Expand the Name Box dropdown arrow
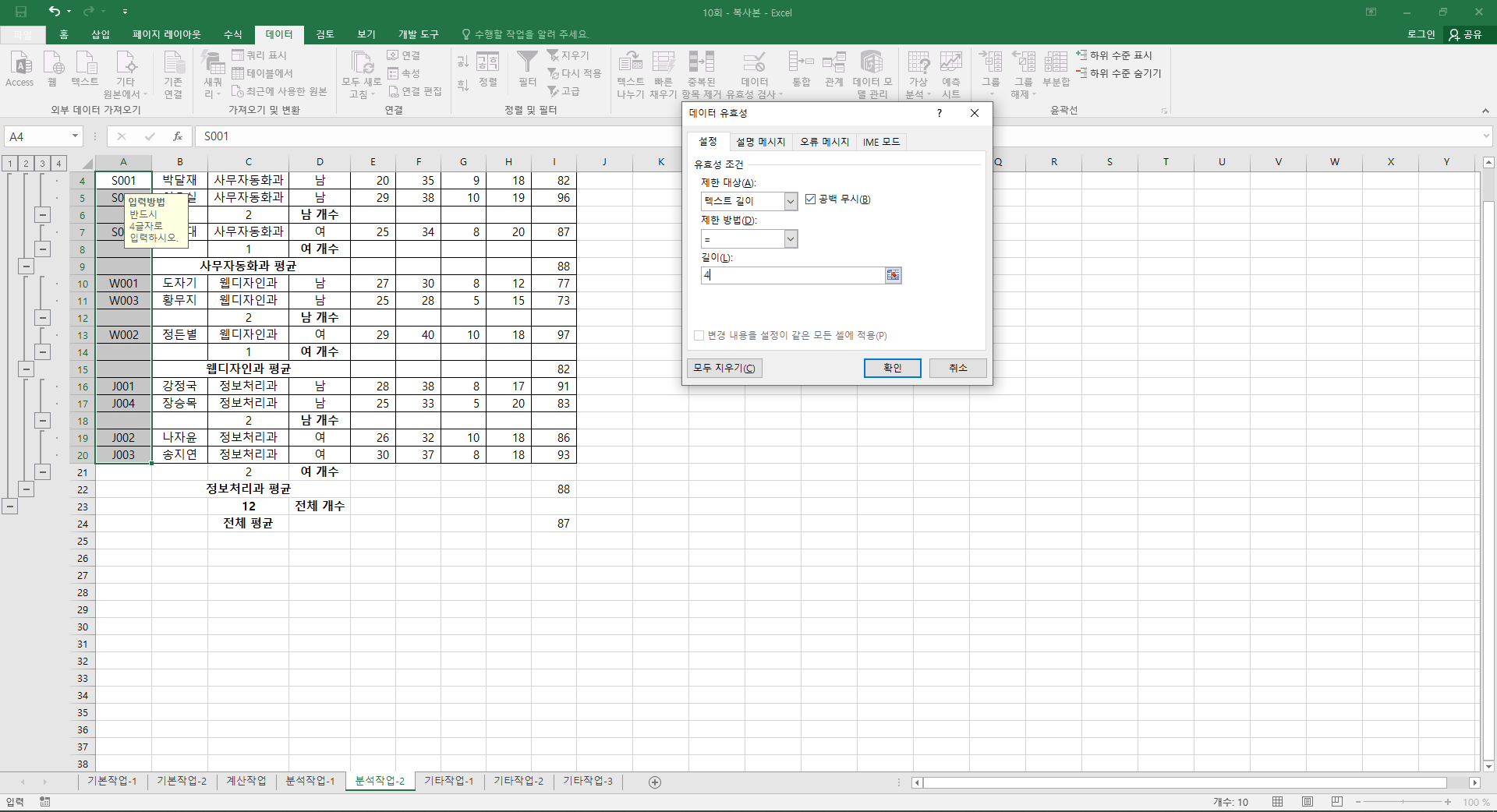Viewport: 1497px width, 812px height. coord(75,136)
